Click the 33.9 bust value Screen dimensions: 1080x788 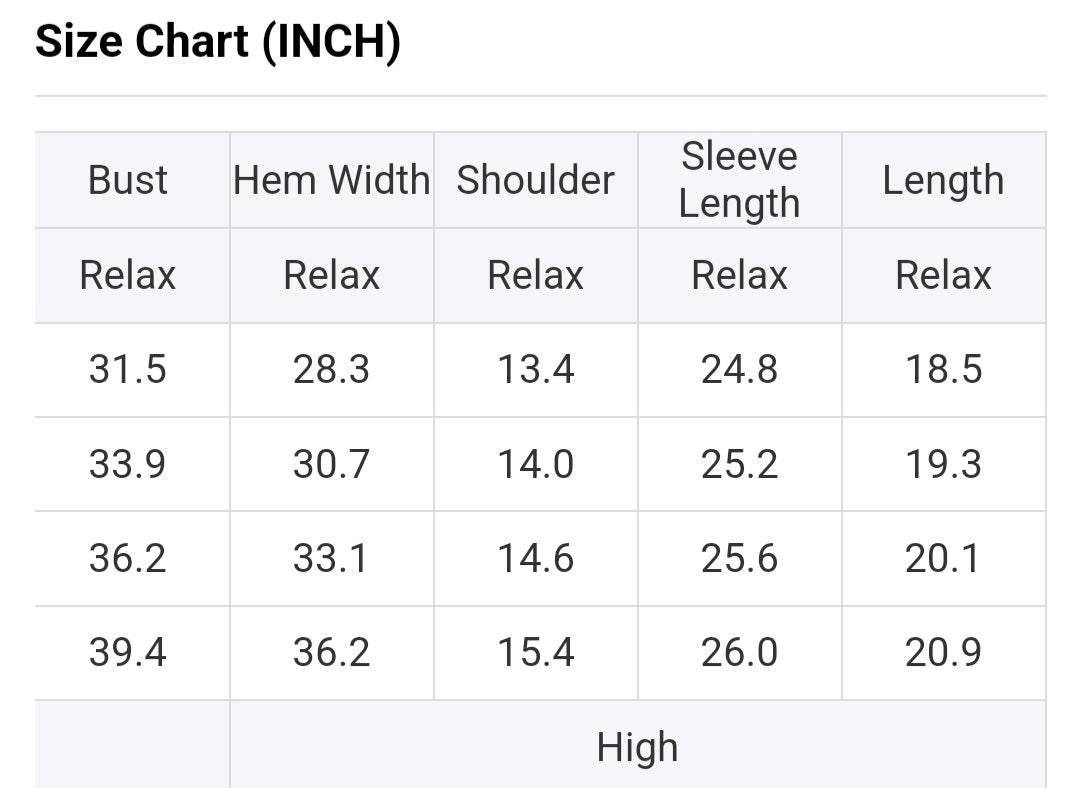pos(128,464)
